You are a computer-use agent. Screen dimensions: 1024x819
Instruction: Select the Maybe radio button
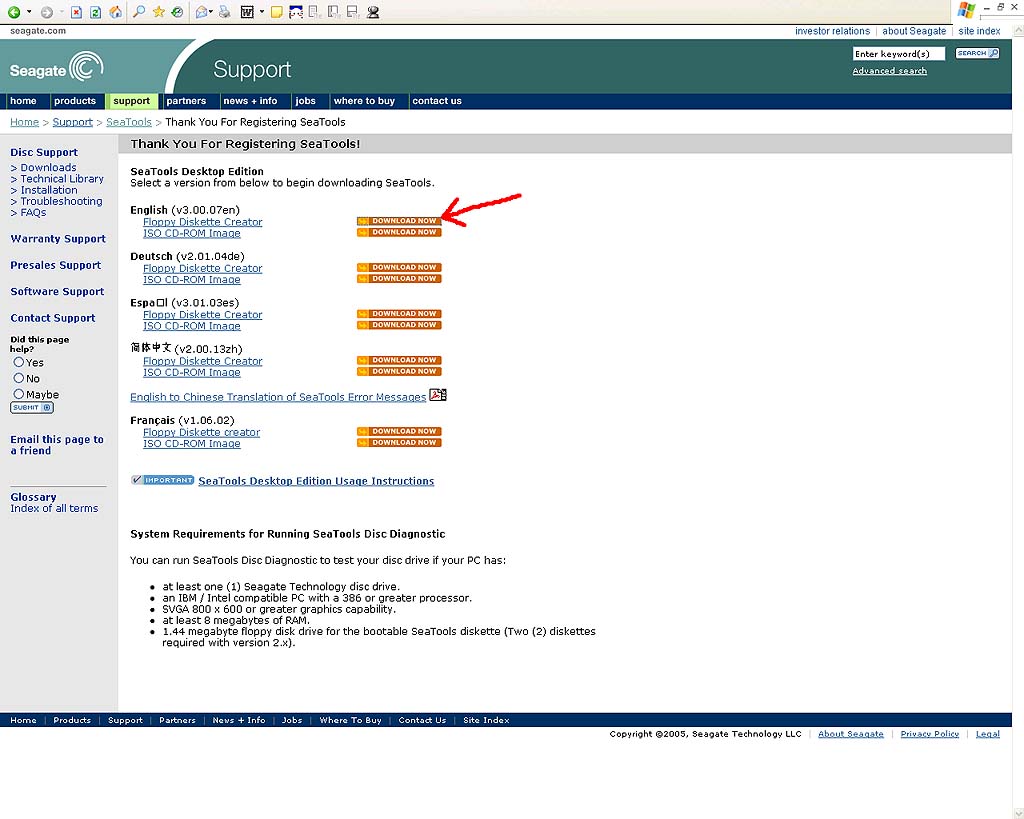click(19, 394)
